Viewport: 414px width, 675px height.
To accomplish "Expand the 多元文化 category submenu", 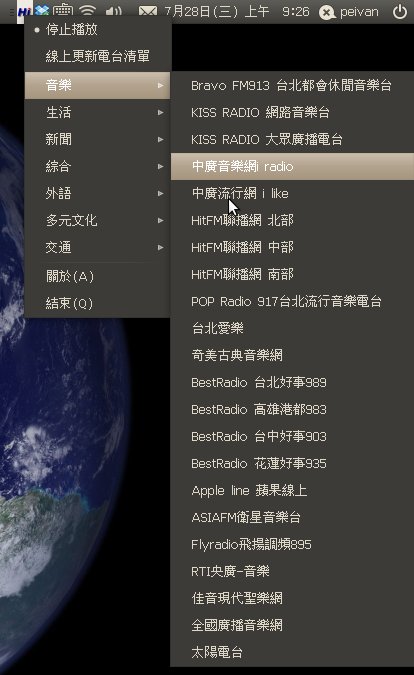I will (98, 220).
